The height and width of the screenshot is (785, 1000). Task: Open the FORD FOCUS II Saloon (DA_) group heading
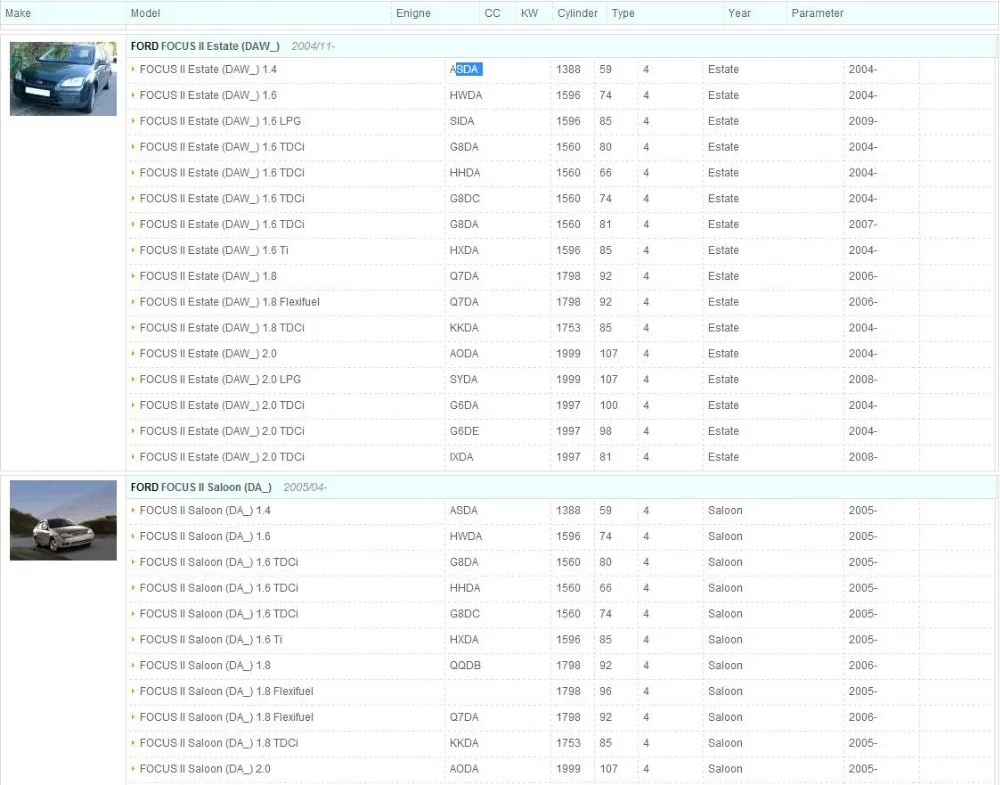point(201,487)
